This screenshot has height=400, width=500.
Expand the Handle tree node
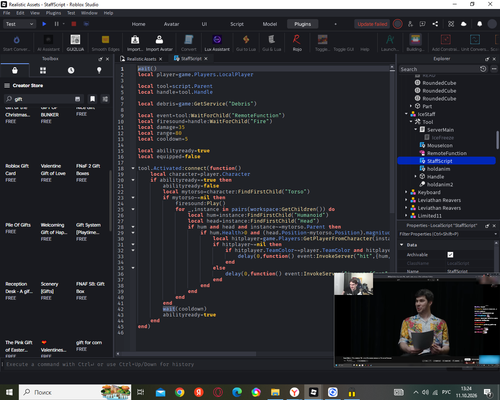[x=416, y=176]
